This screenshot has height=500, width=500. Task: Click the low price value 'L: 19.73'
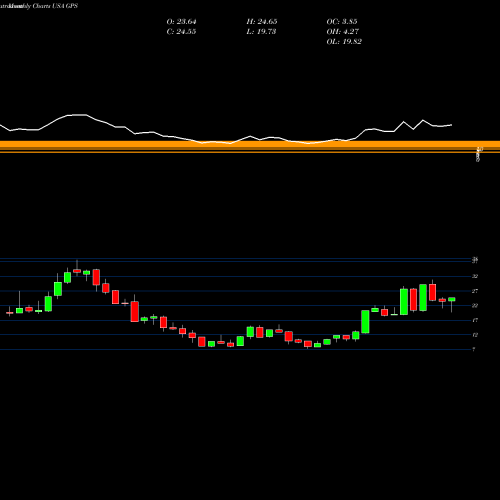[x=261, y=32]
